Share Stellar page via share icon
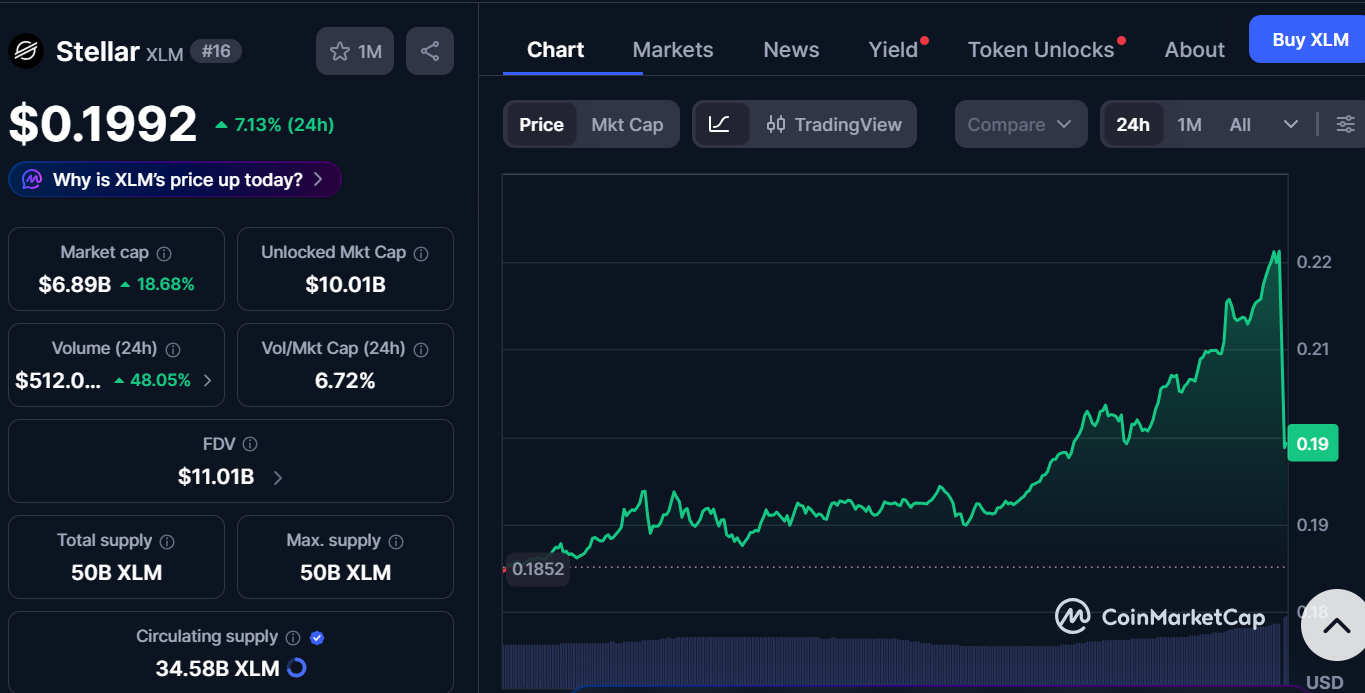This screenshot has height=693, width=1365. (430, 51)
